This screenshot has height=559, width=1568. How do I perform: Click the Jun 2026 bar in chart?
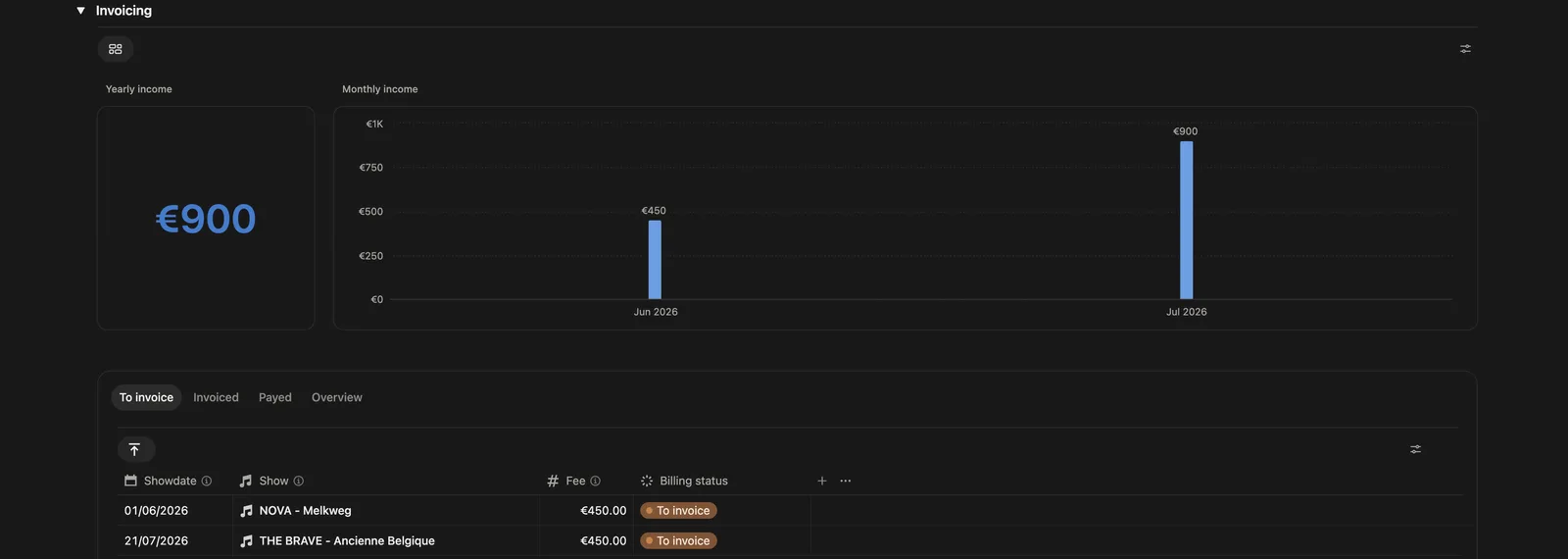pyautogui.click(x=655, y=260)
